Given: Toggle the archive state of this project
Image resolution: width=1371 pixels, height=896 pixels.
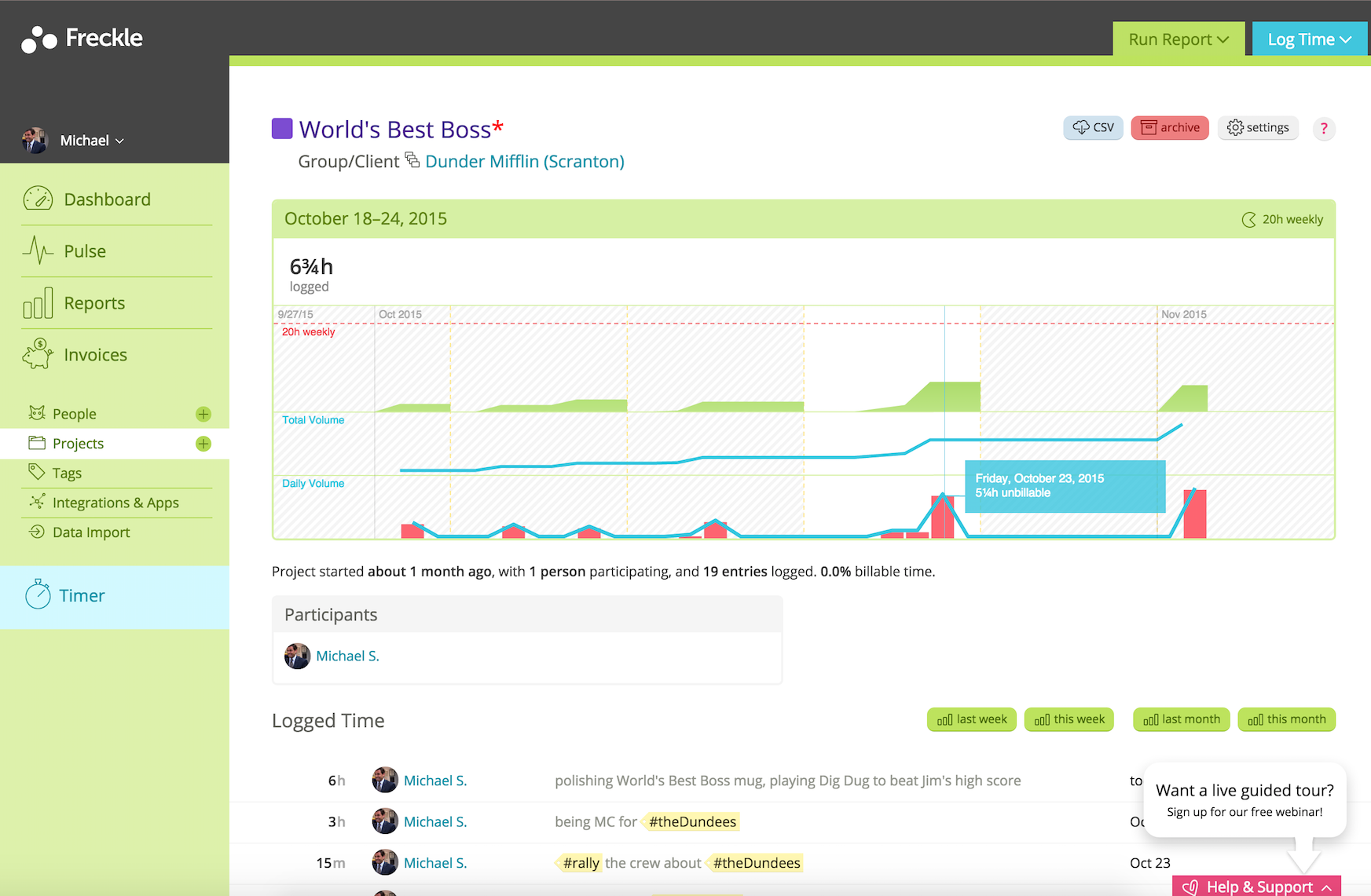Looking at the screenshot, I should pyautogui.click(x=1170, y=127).
